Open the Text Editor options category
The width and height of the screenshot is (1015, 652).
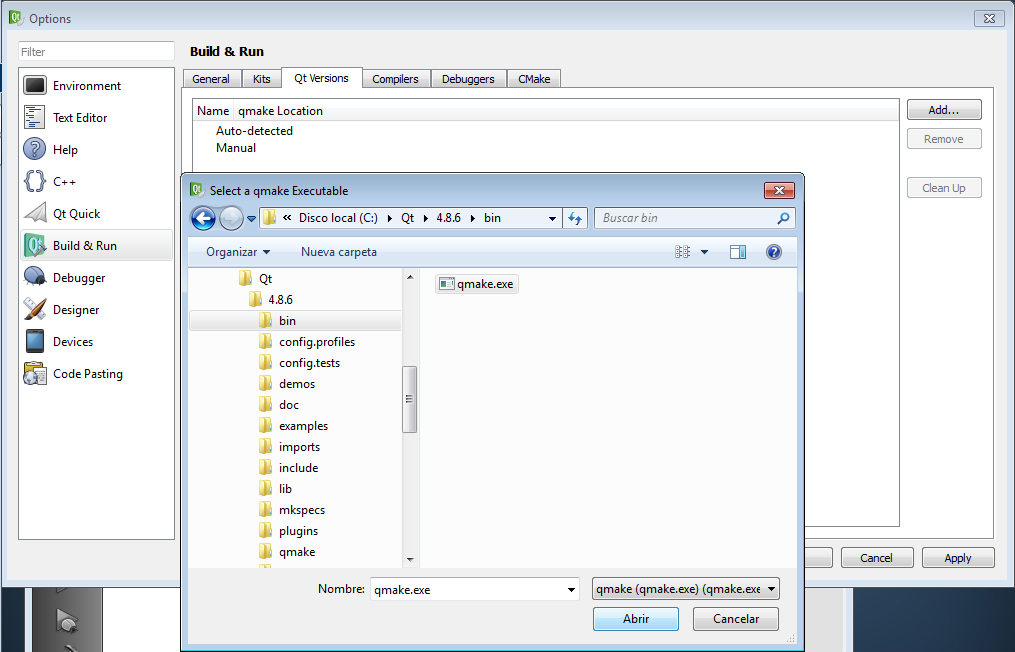96,117
